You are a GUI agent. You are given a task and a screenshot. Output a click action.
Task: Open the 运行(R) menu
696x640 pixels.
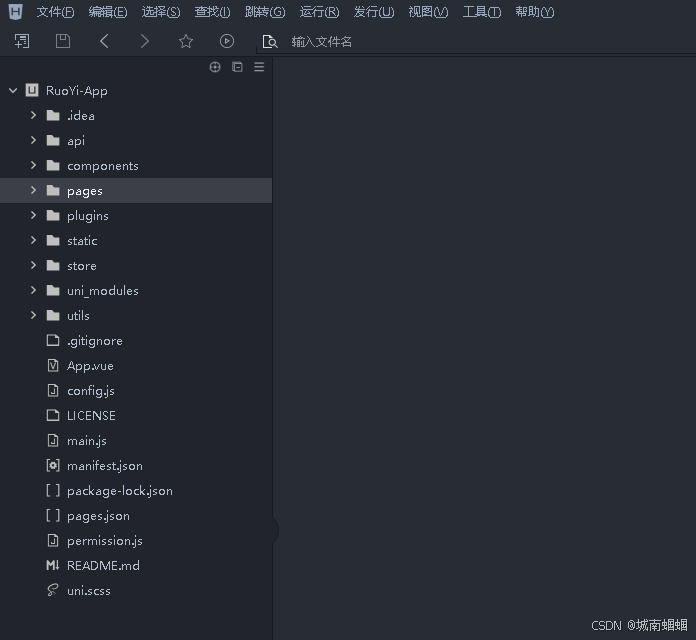click(x=319, y=12)
